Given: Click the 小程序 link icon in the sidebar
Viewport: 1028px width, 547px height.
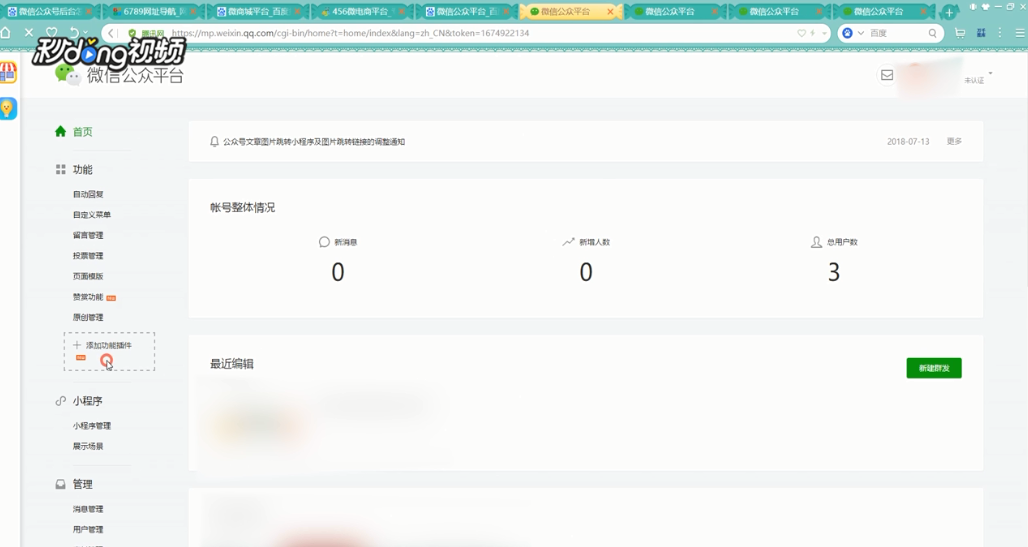Looking at the screenshot, I should (x=60, y=401).
